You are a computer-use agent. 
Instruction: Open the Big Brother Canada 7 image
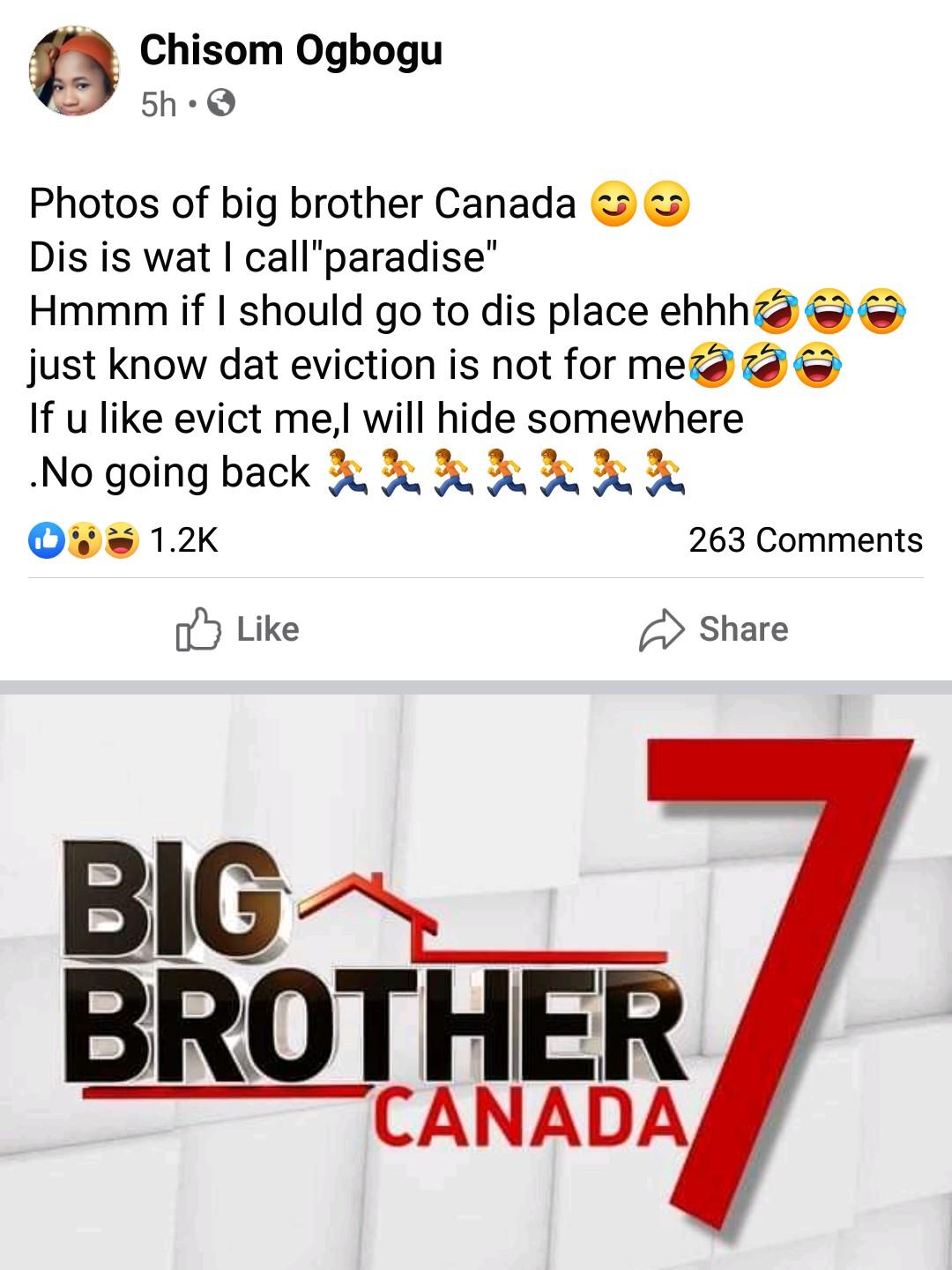[476, 981]
